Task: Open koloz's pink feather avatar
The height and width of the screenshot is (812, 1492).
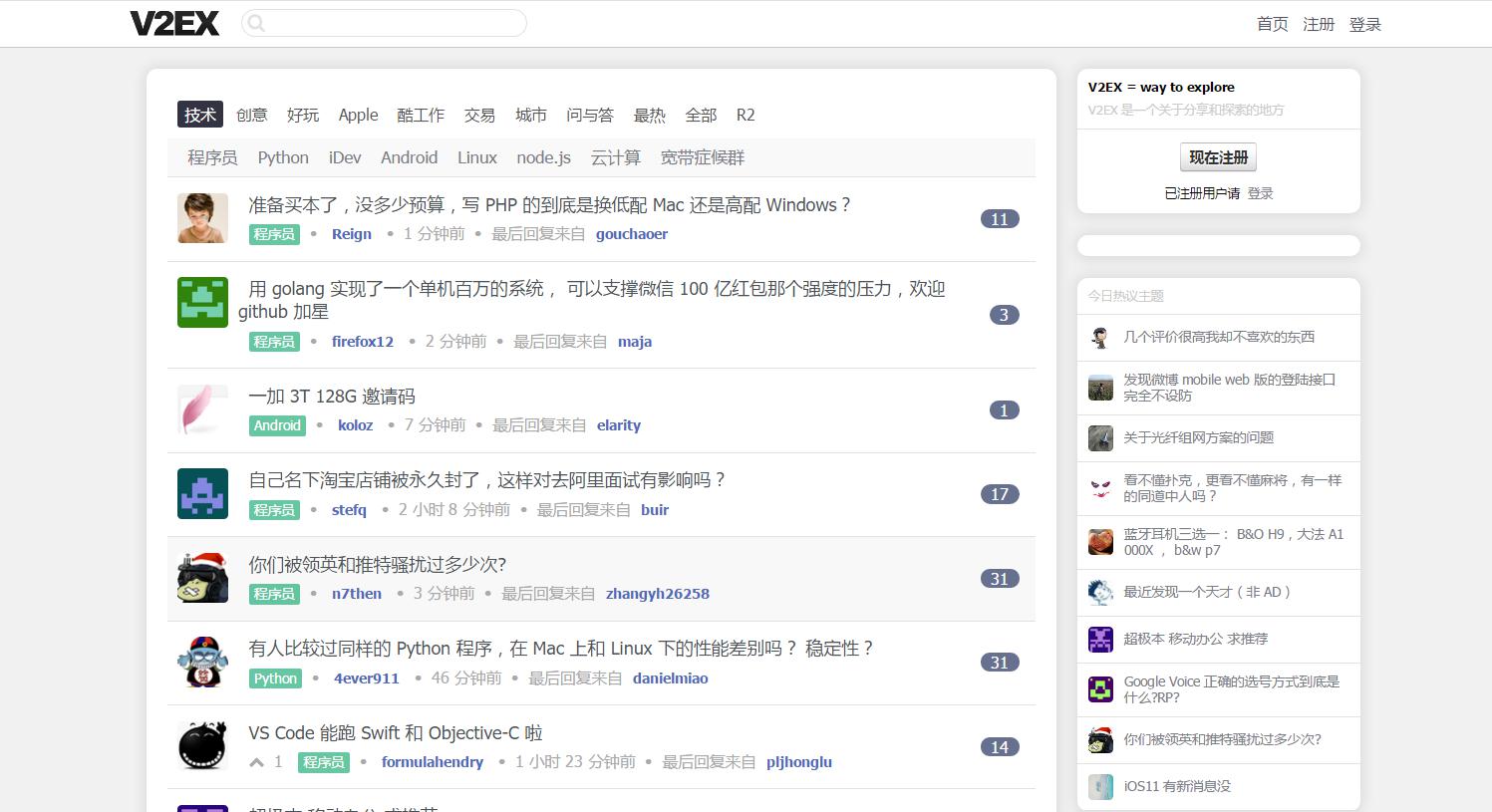Action: click(202, 409)
